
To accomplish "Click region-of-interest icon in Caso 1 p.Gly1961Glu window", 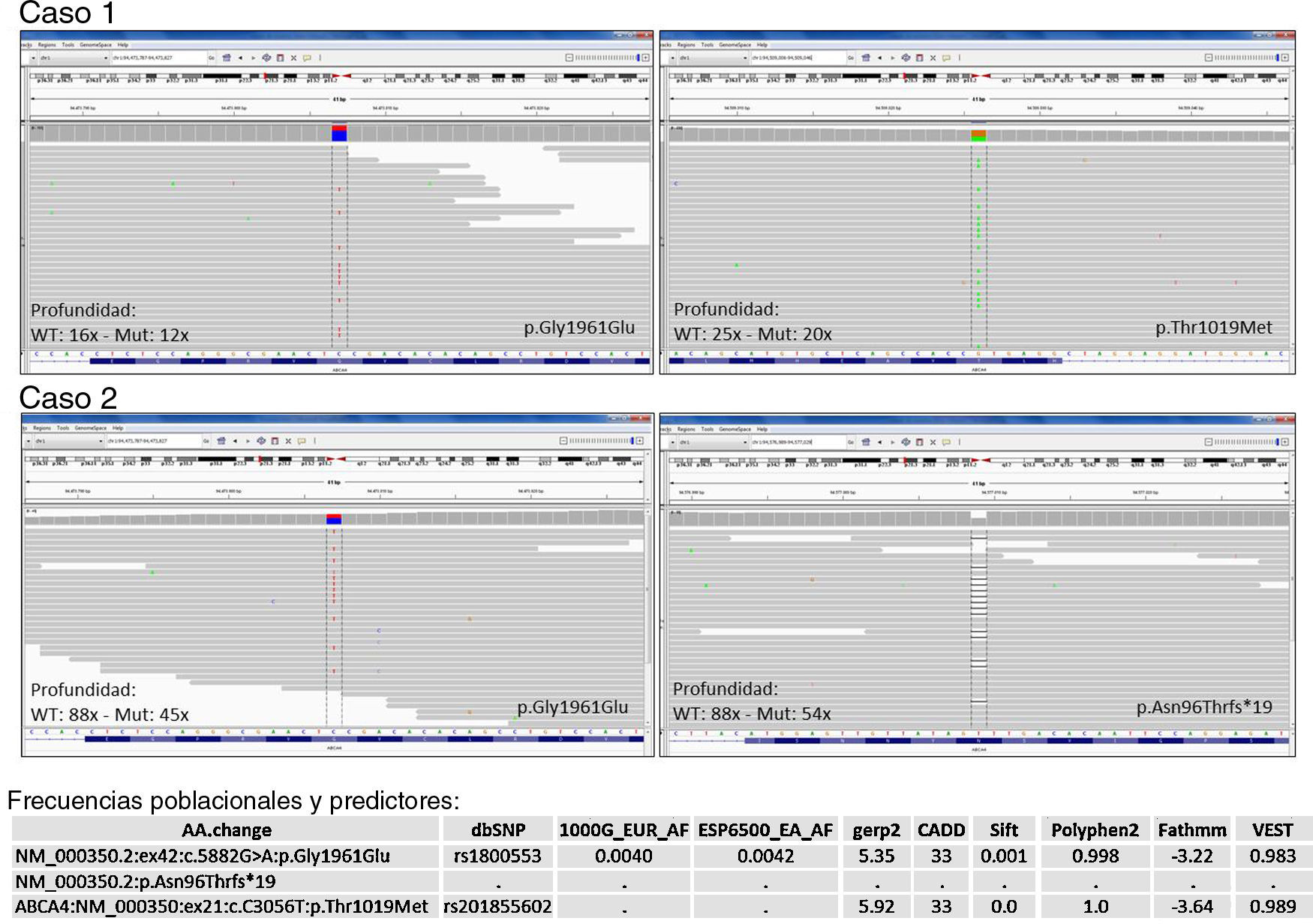I will (280, 58).
